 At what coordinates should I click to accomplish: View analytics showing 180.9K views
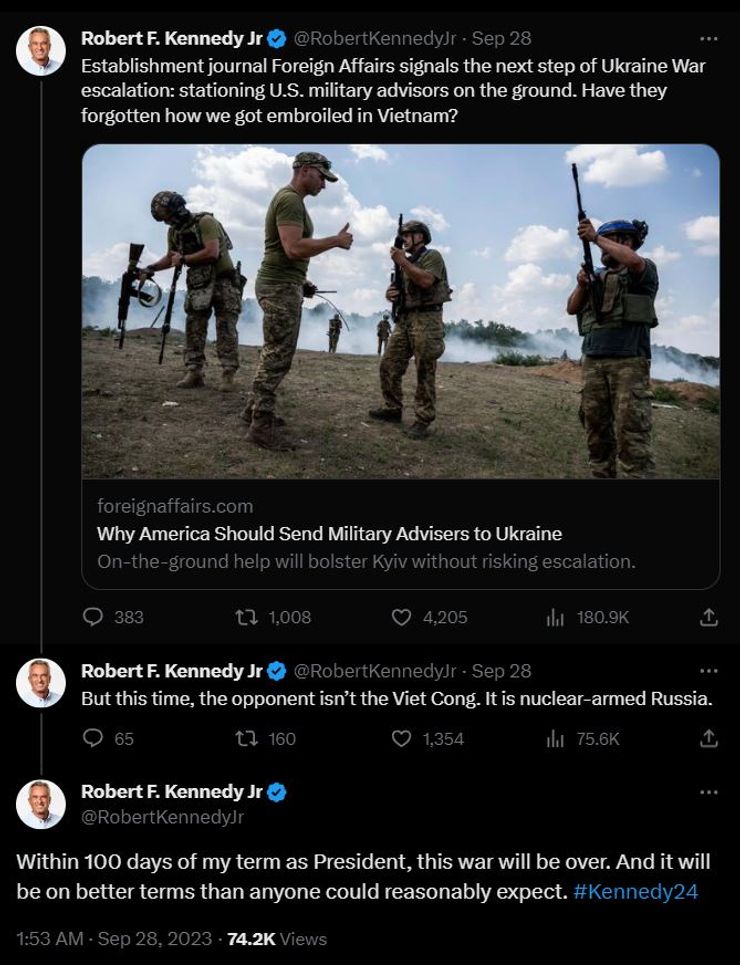[556, 617]
